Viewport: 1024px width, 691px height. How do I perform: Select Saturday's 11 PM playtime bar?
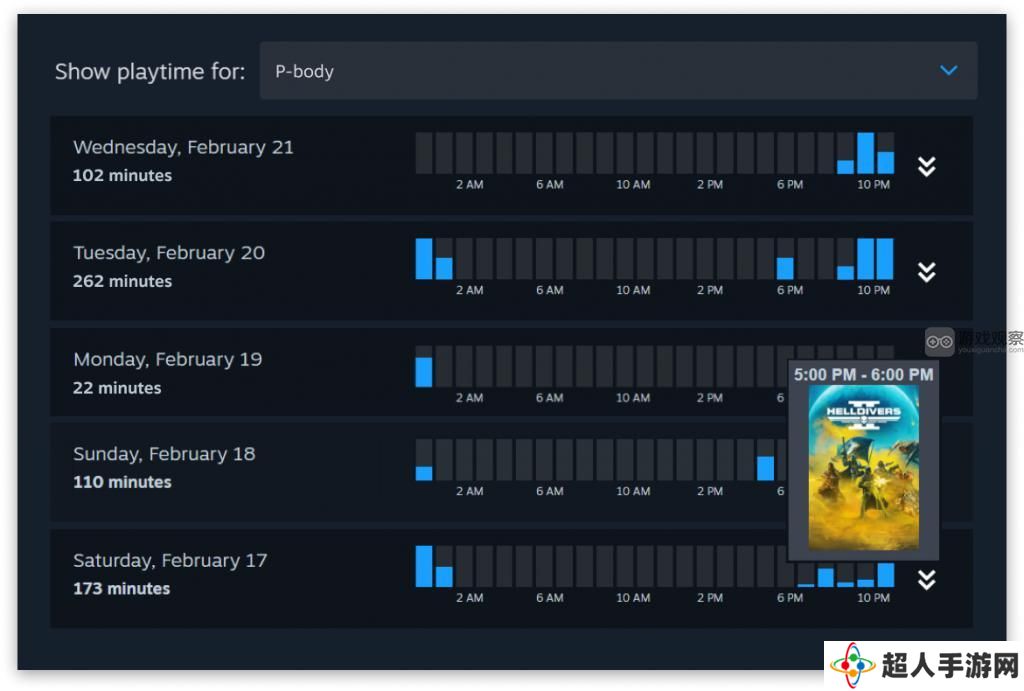tap(886, 575)
